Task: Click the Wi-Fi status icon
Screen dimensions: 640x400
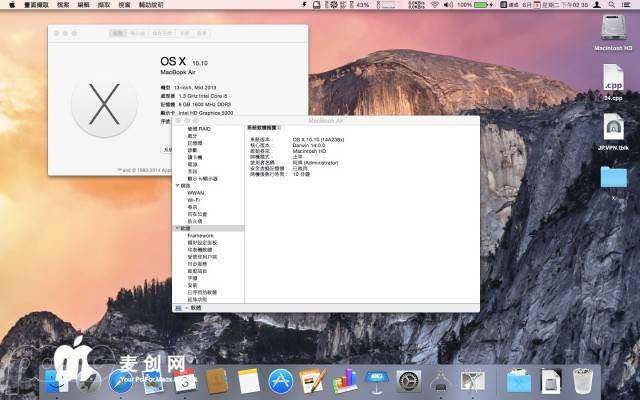Action: click(434, 5)
